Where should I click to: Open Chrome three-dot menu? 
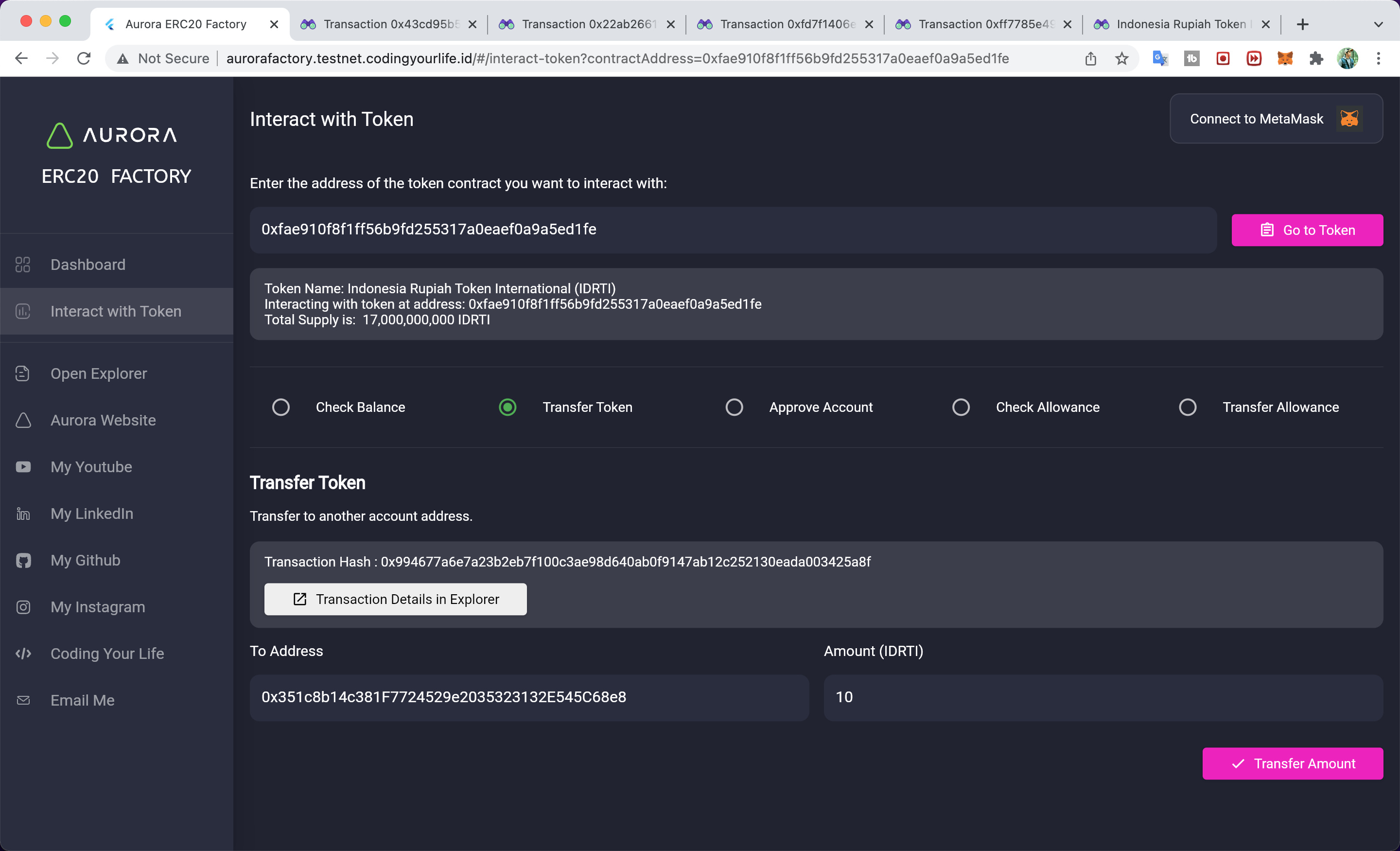point(1379,58)
